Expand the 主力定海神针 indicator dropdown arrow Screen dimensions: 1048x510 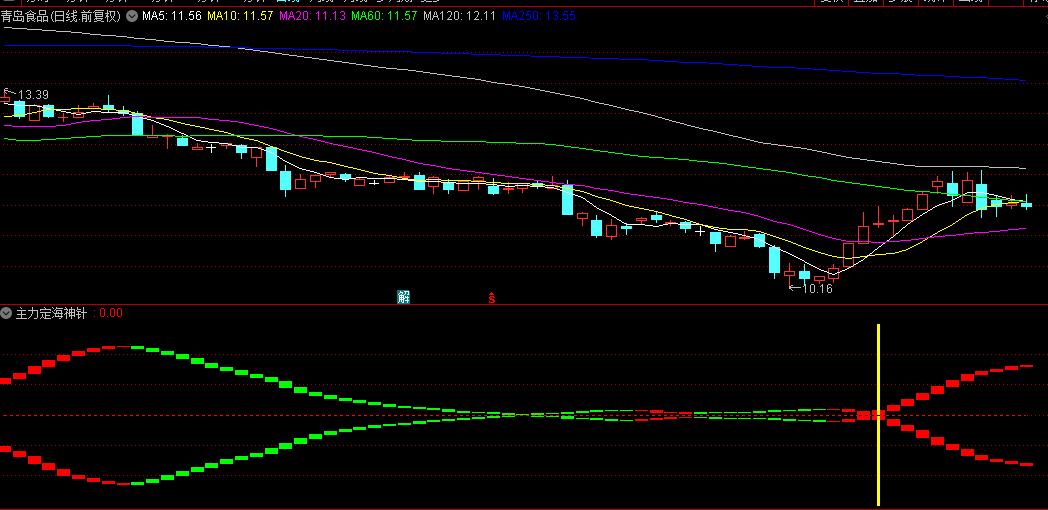[7, 312]
